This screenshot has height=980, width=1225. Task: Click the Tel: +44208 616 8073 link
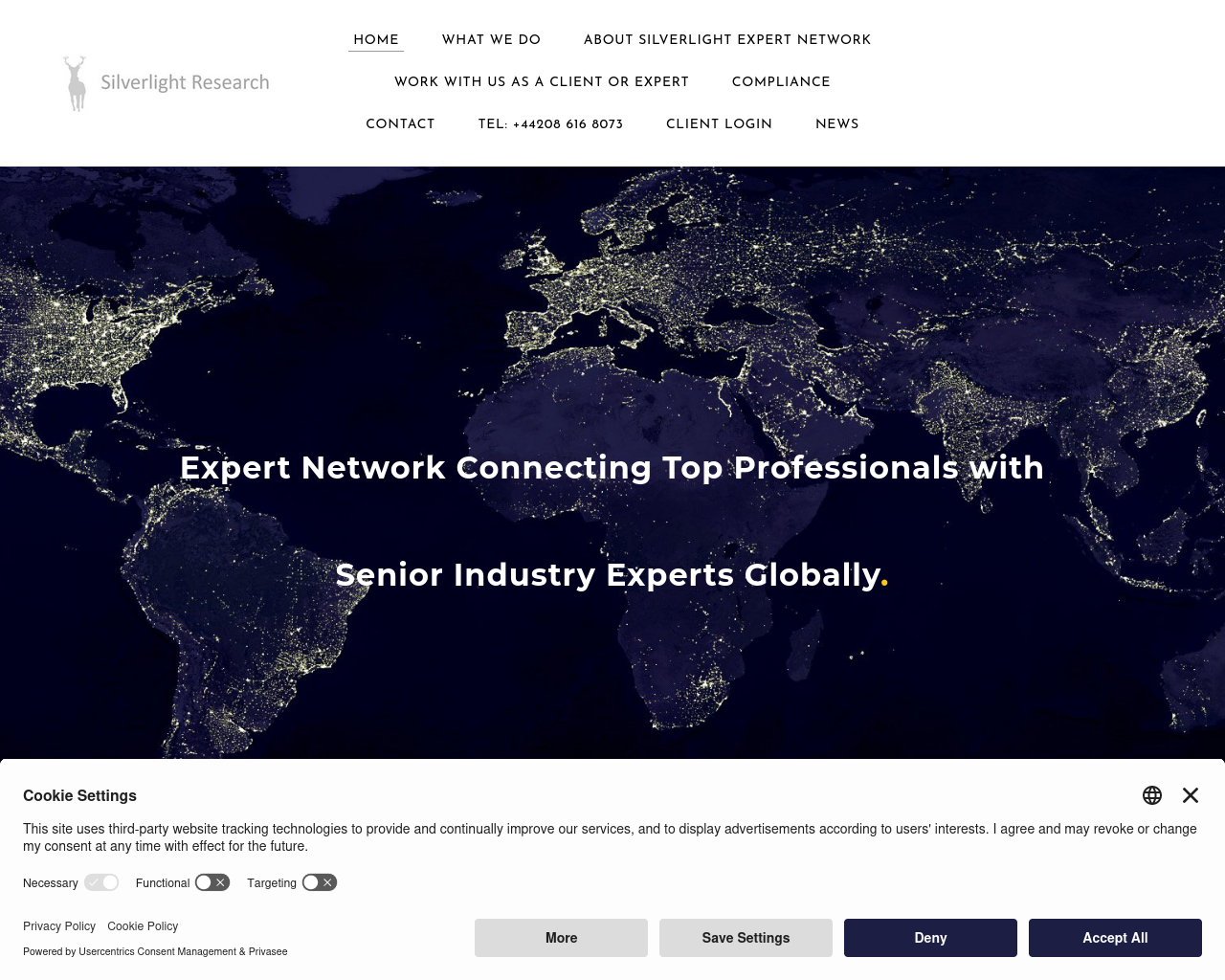[x=550, y=124]
